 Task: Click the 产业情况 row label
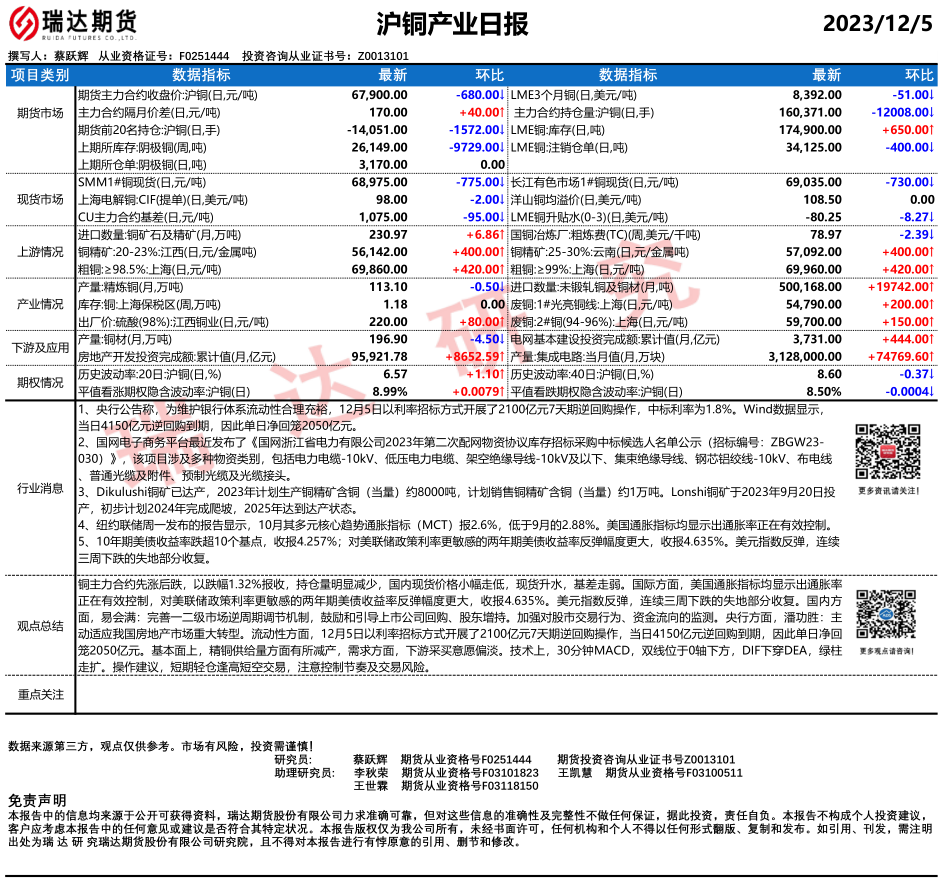pyautogui.click(x=40, y=304)
